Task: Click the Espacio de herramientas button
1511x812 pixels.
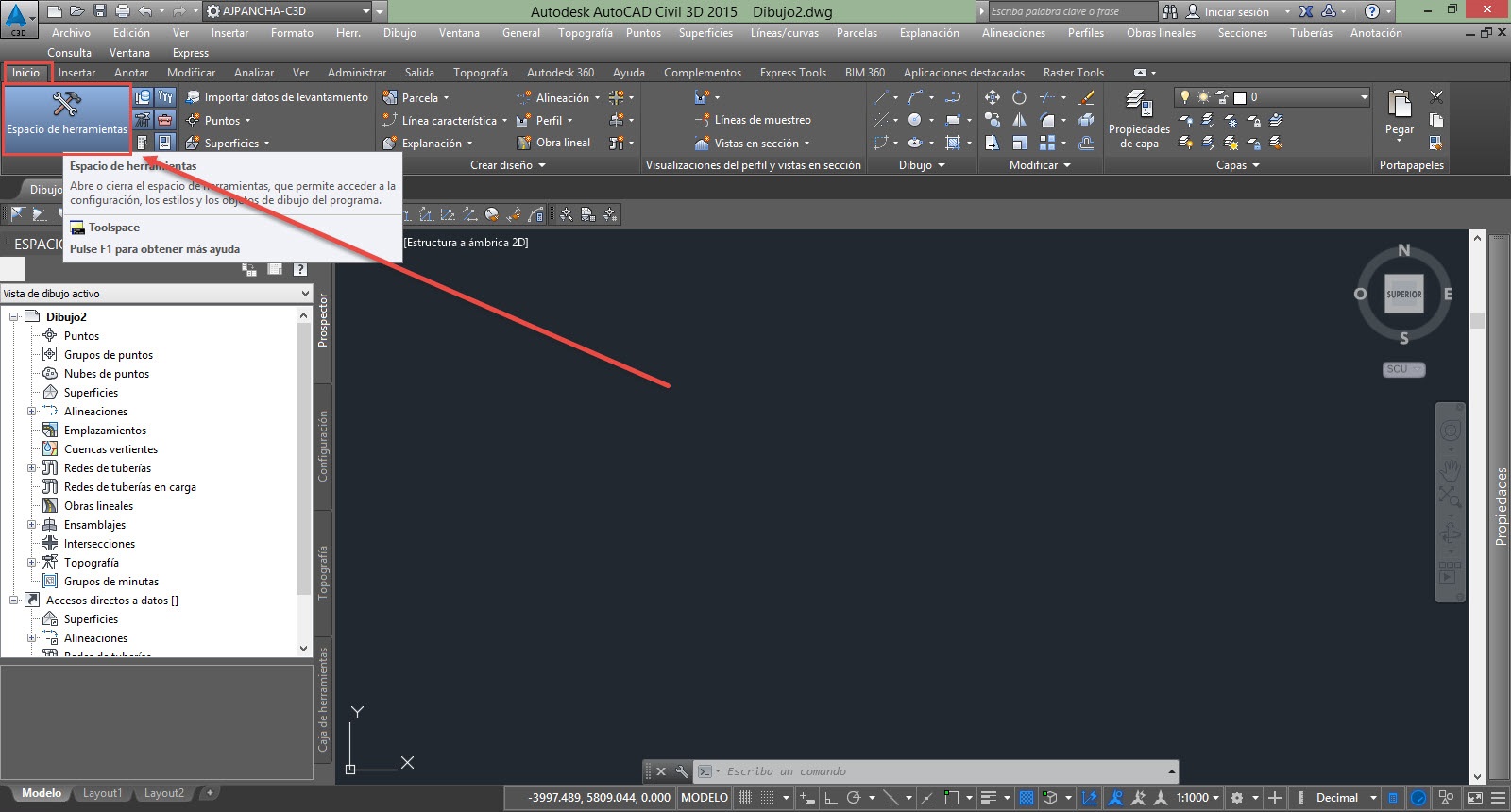Action: [66, 120]
